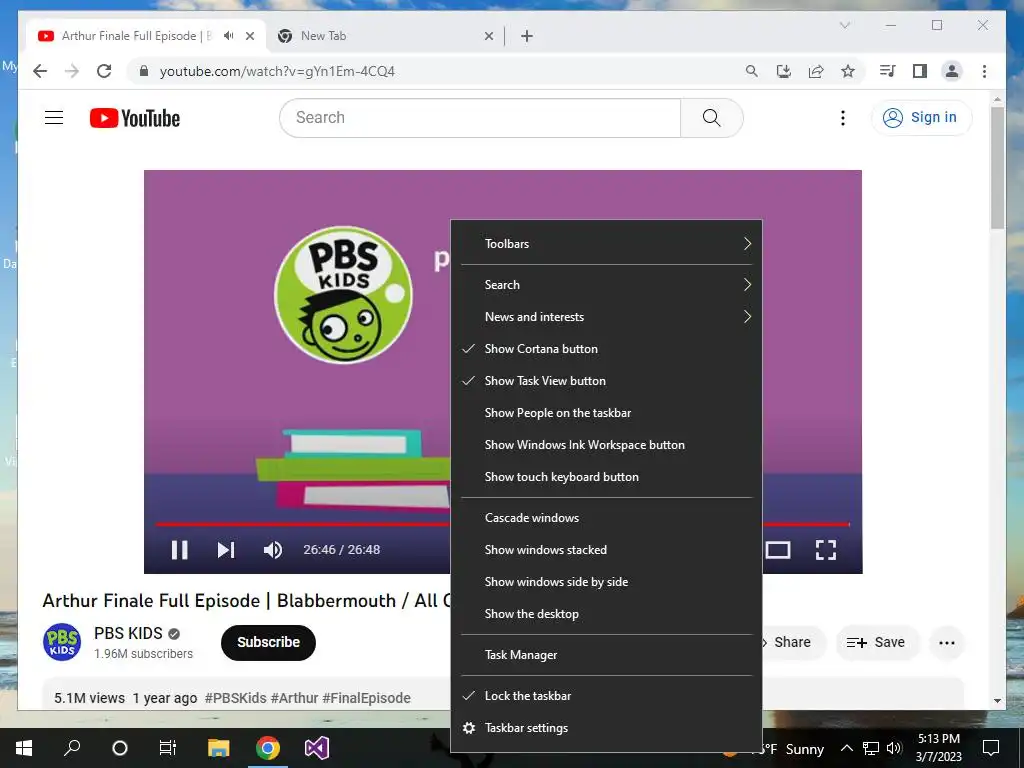Image resolution: width=1024 pixels, height=768 pixels.
Task: Enable Show touch keyboard button
Action: point(606,477)
